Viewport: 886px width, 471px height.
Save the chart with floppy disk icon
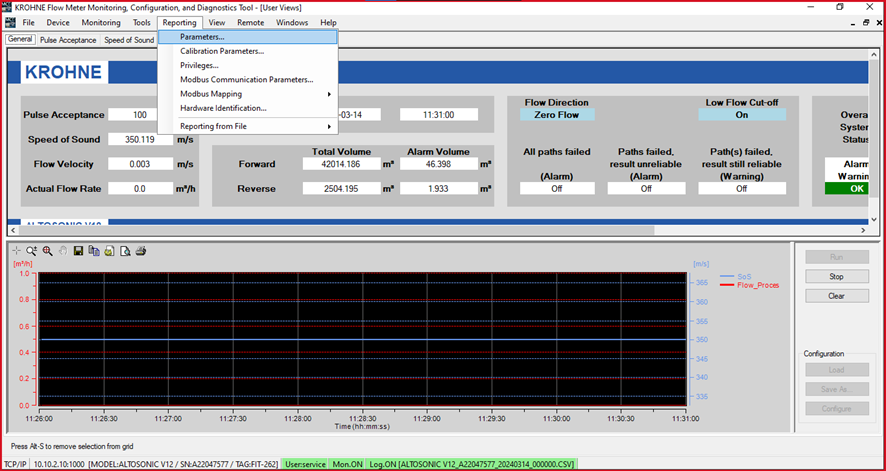[x=79, y=251]
